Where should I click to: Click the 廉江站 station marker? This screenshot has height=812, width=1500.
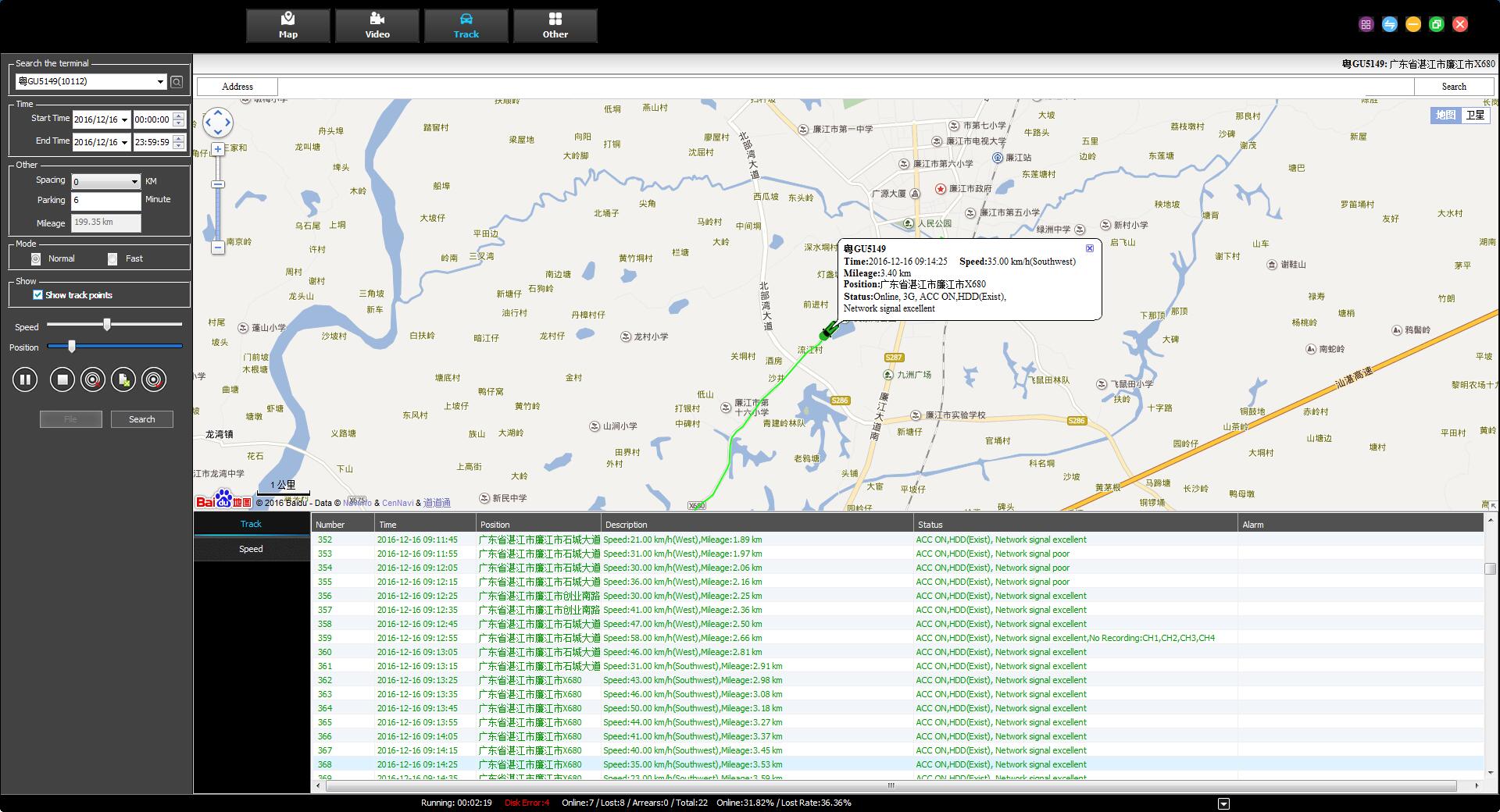[998, 158]
